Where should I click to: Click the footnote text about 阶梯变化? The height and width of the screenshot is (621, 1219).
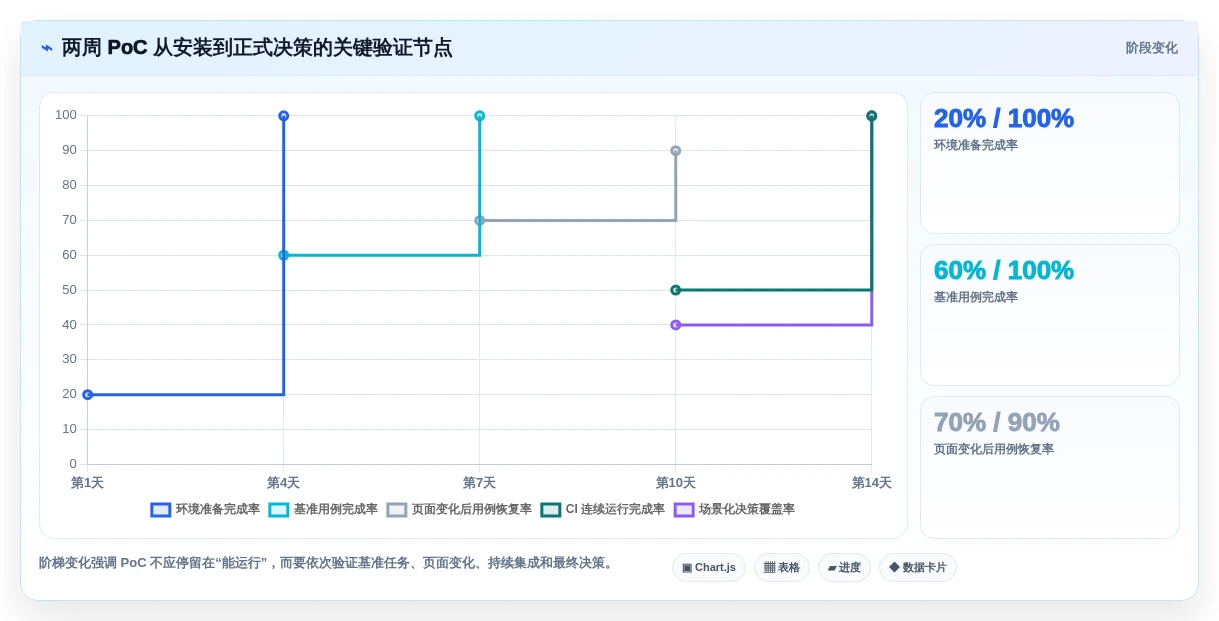tap(328, 563)
